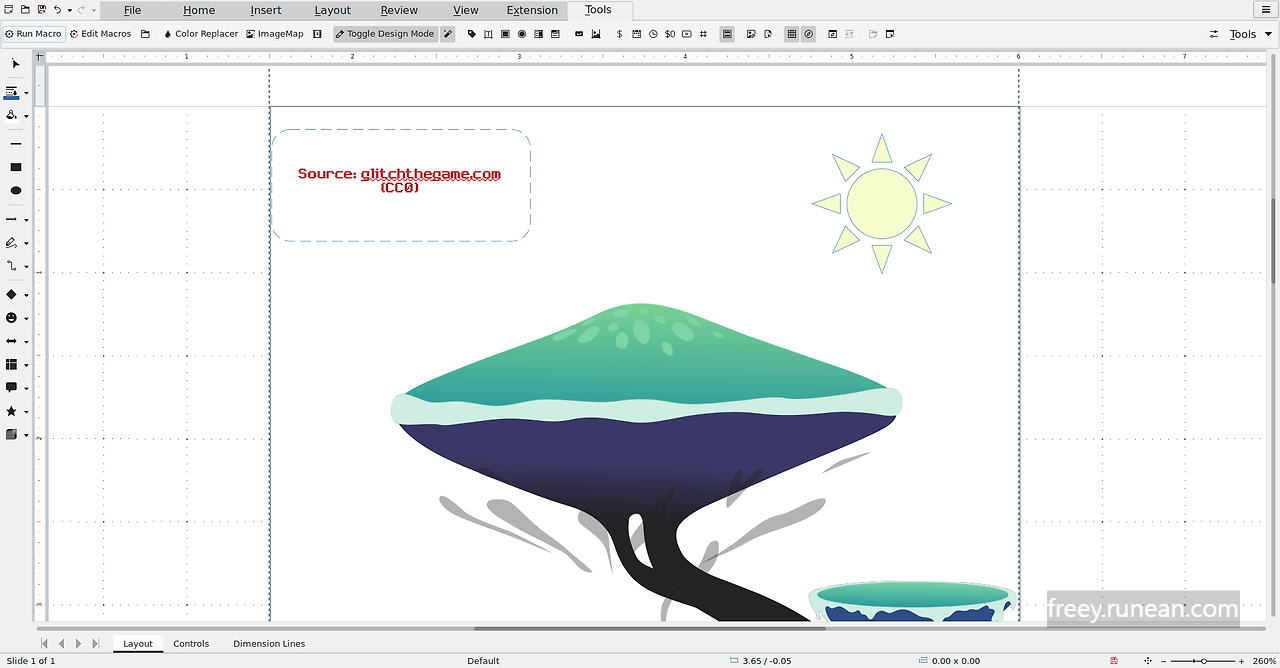Expand the Block Arrows shape dropdown
The width and height of the screenshot is (1280, 668).
tap(28, 341)
